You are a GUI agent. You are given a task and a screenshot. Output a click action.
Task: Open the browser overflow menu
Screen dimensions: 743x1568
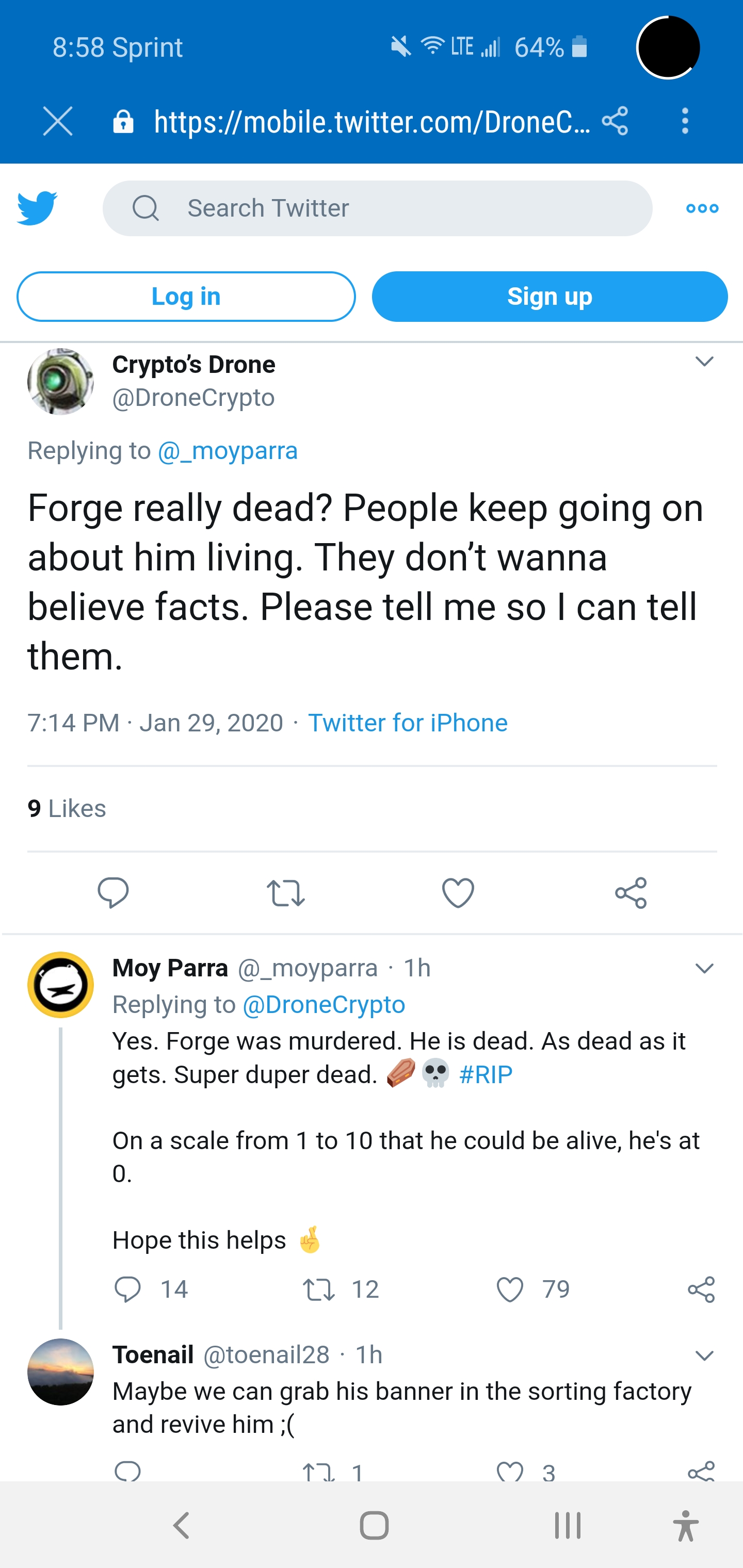click(x=685, y=122)
